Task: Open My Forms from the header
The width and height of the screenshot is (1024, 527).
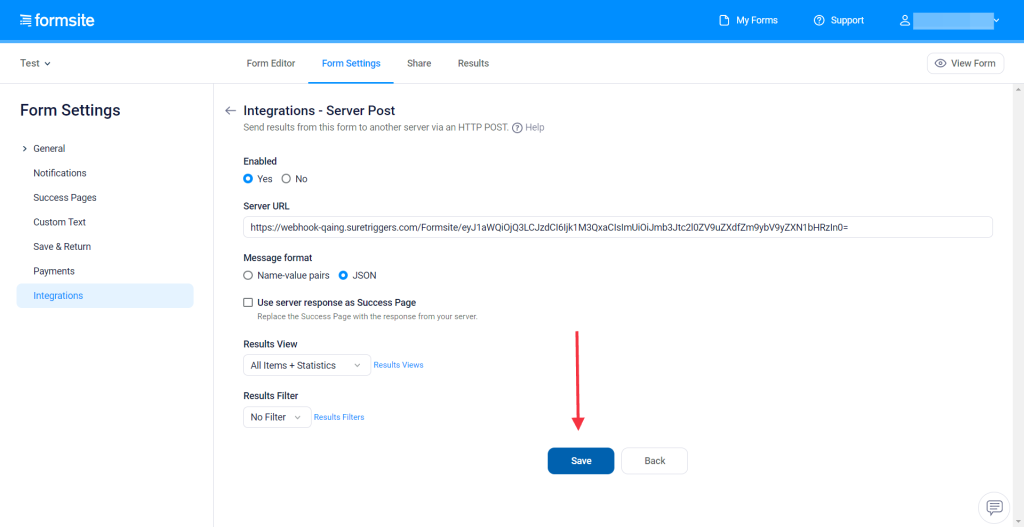Action: point(748,20)
